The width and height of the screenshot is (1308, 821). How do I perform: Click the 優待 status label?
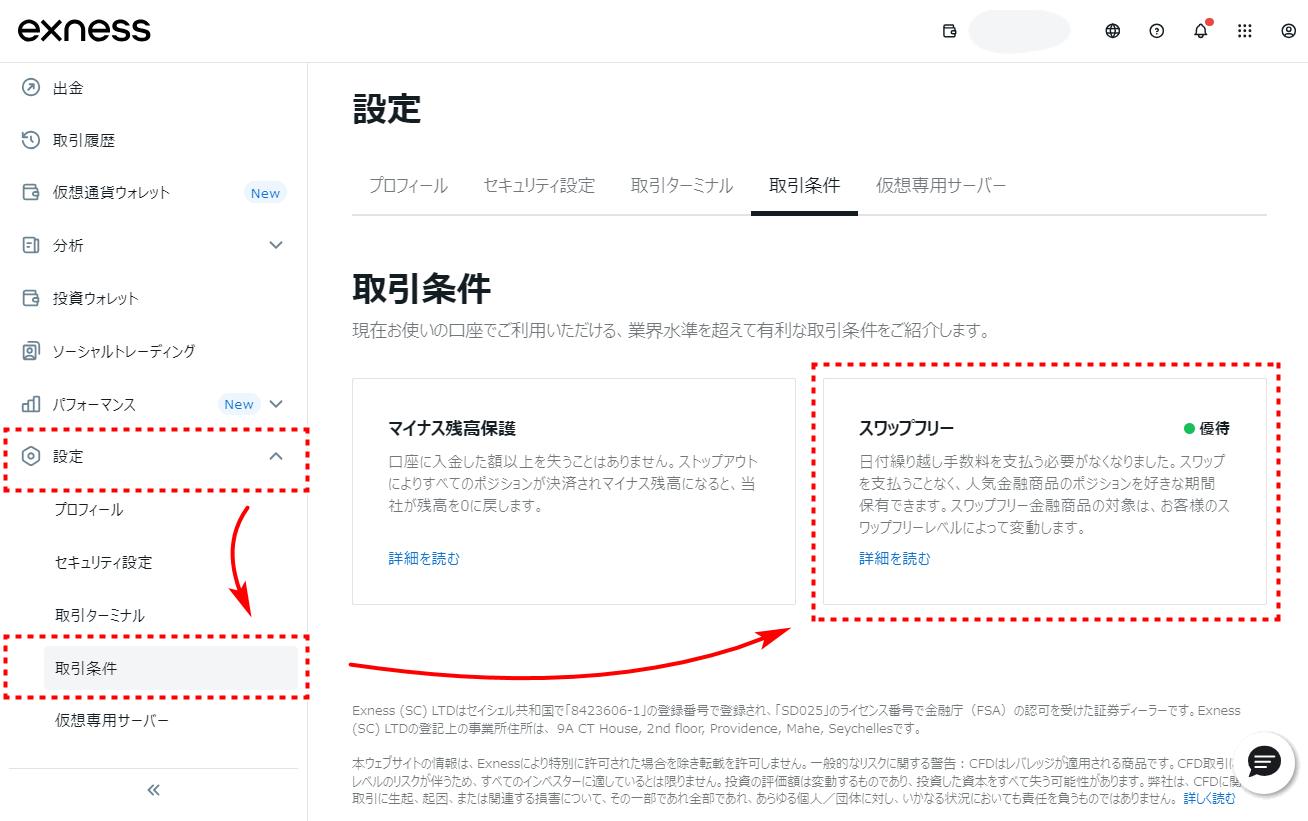(x=1207, y=428)
